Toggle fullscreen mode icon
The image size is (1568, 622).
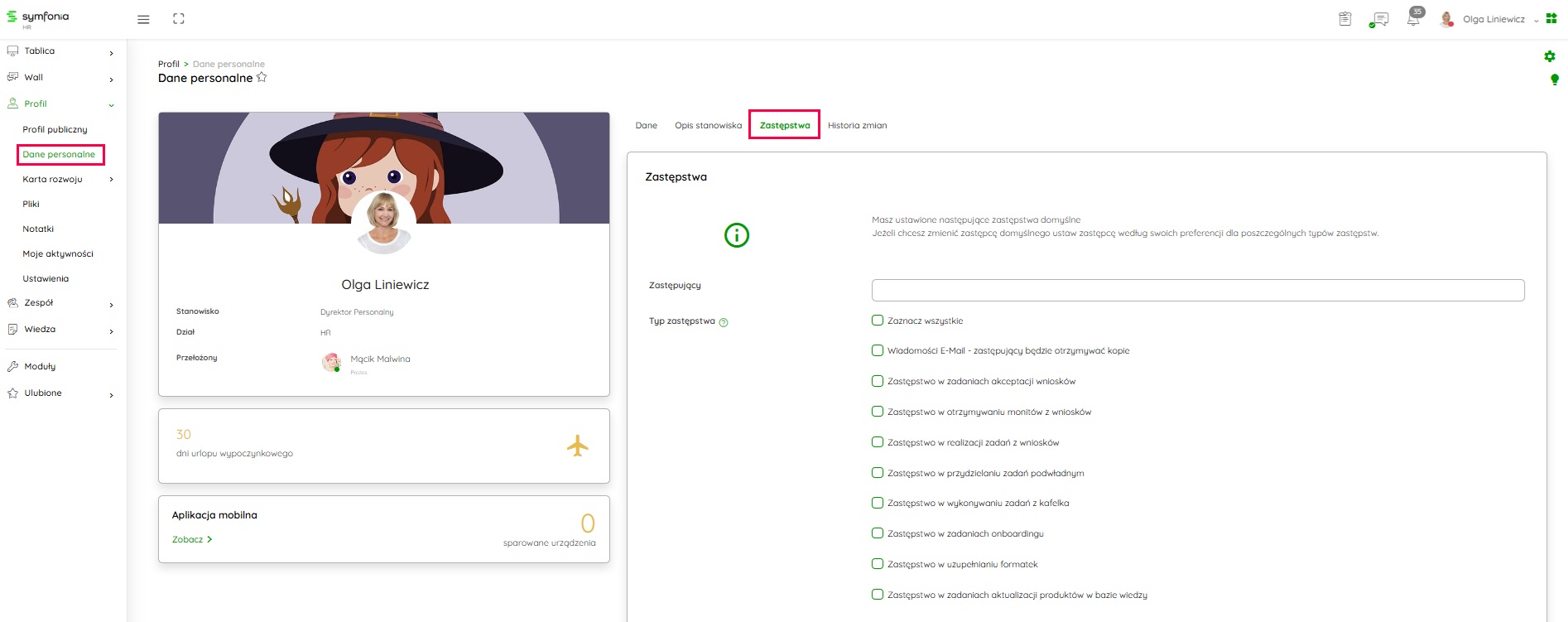pyautogui.click(x=179, y=19)
